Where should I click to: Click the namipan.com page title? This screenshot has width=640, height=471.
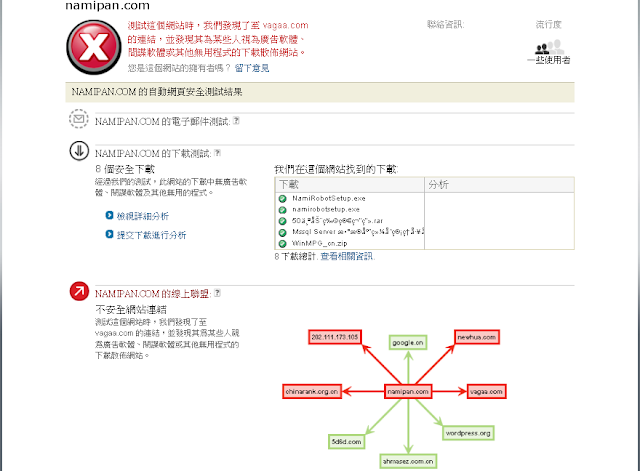(x=108, y=5)
